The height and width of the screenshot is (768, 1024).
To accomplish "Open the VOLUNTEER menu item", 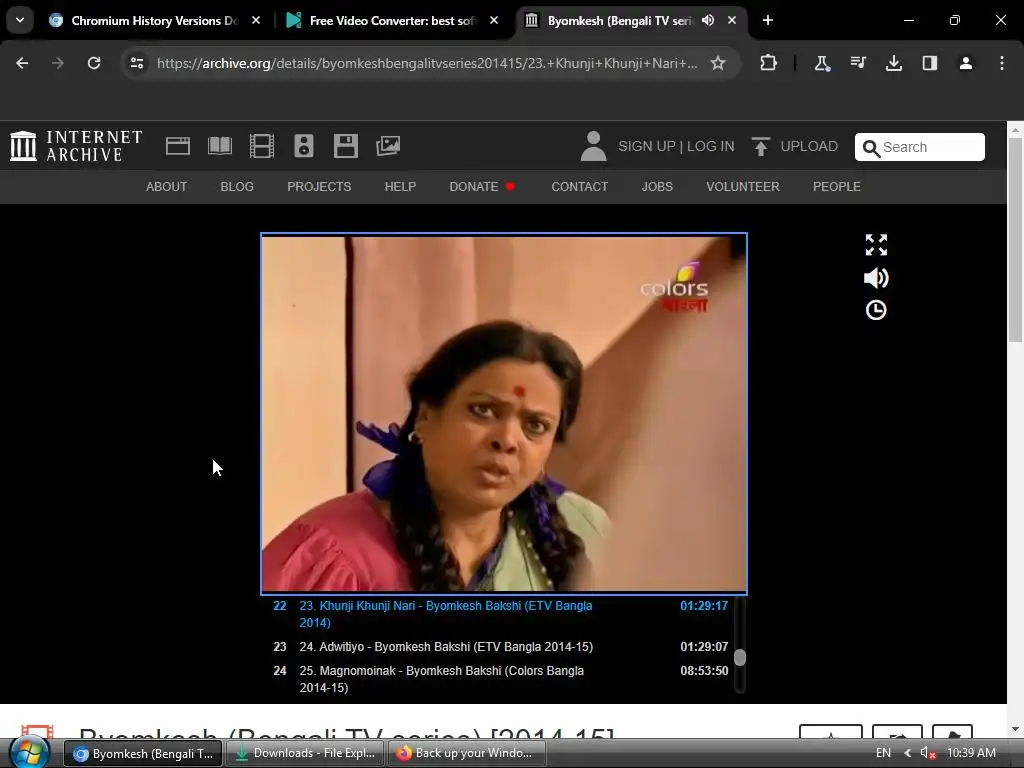I will click(743, 187).
